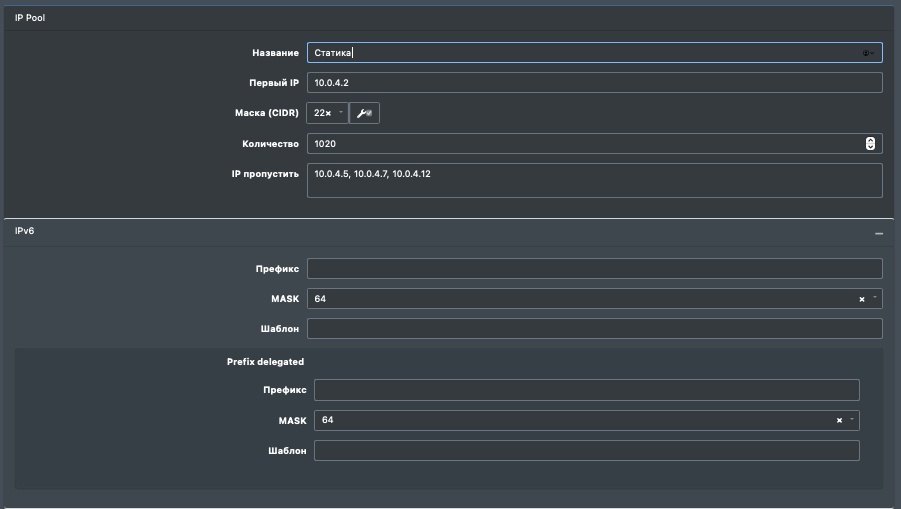Collapse the IPv6 section with the minus icon

click(879, 233)
